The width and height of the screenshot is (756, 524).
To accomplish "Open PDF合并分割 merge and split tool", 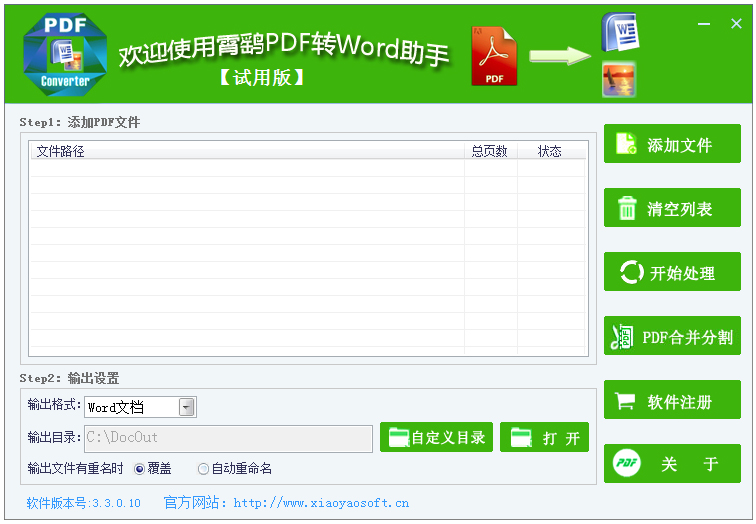I will pyautogui.click(x=672, y=337).
